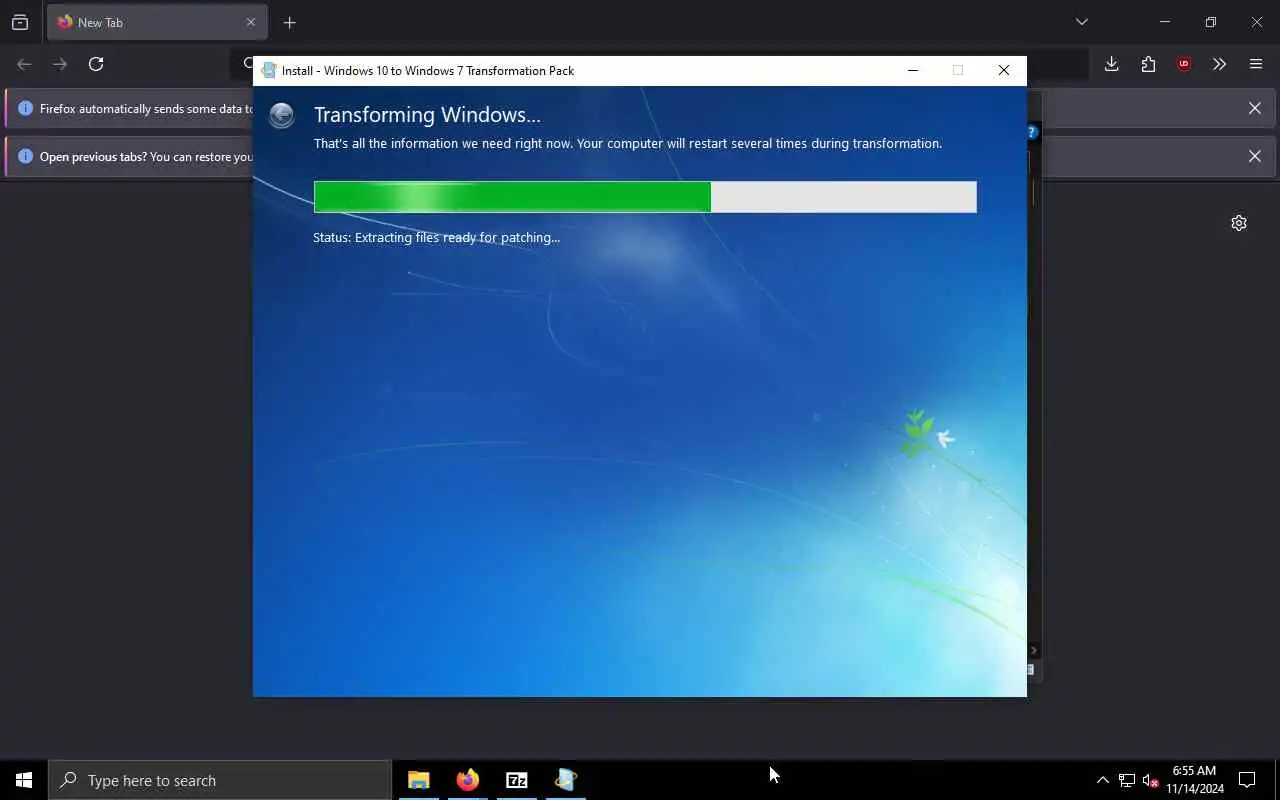Click the green installation progress bar
Viewport: 1280px width, 800px height.
click(645, 197)
